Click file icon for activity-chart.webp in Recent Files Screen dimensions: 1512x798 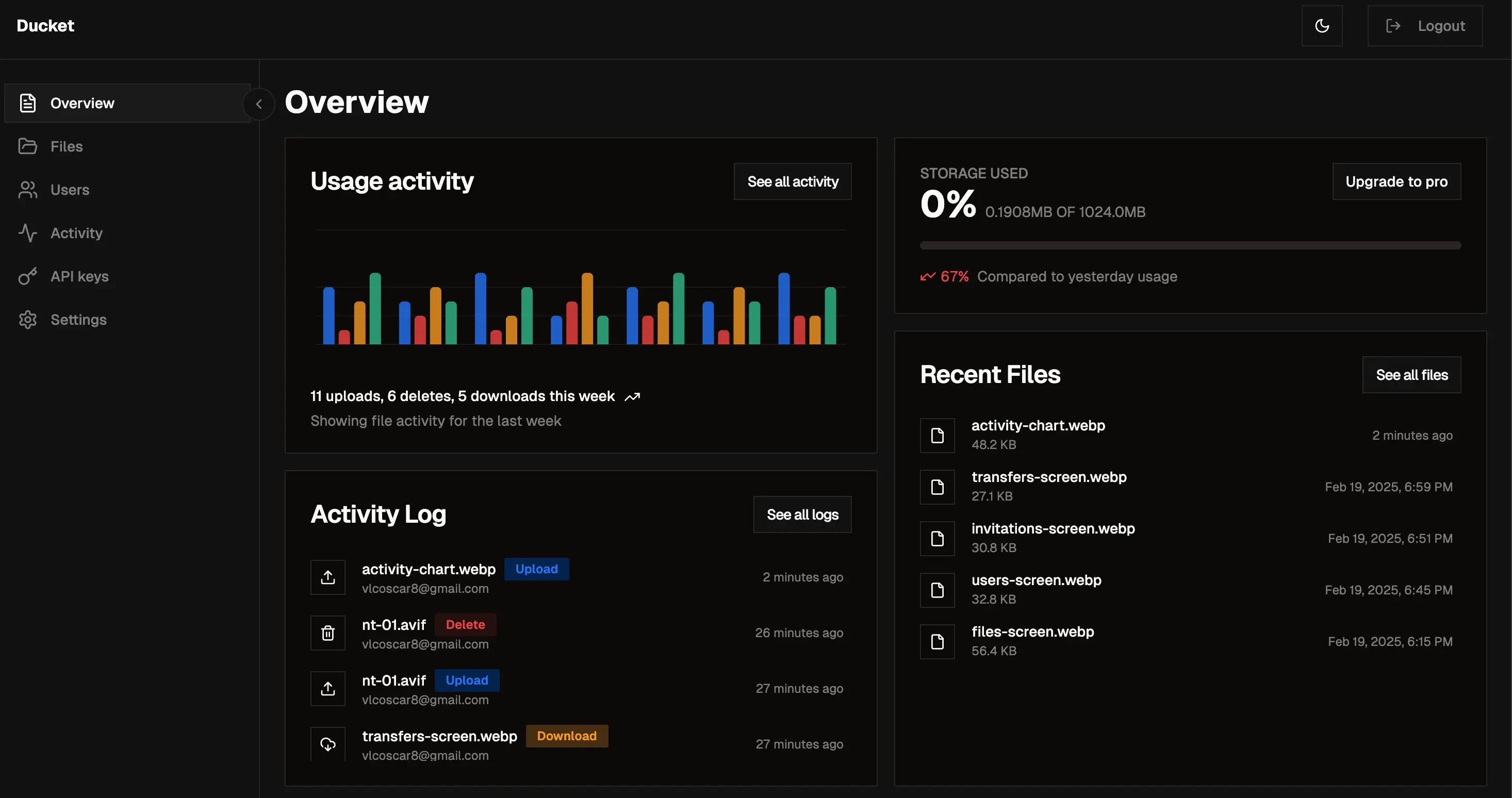[938, 436]
